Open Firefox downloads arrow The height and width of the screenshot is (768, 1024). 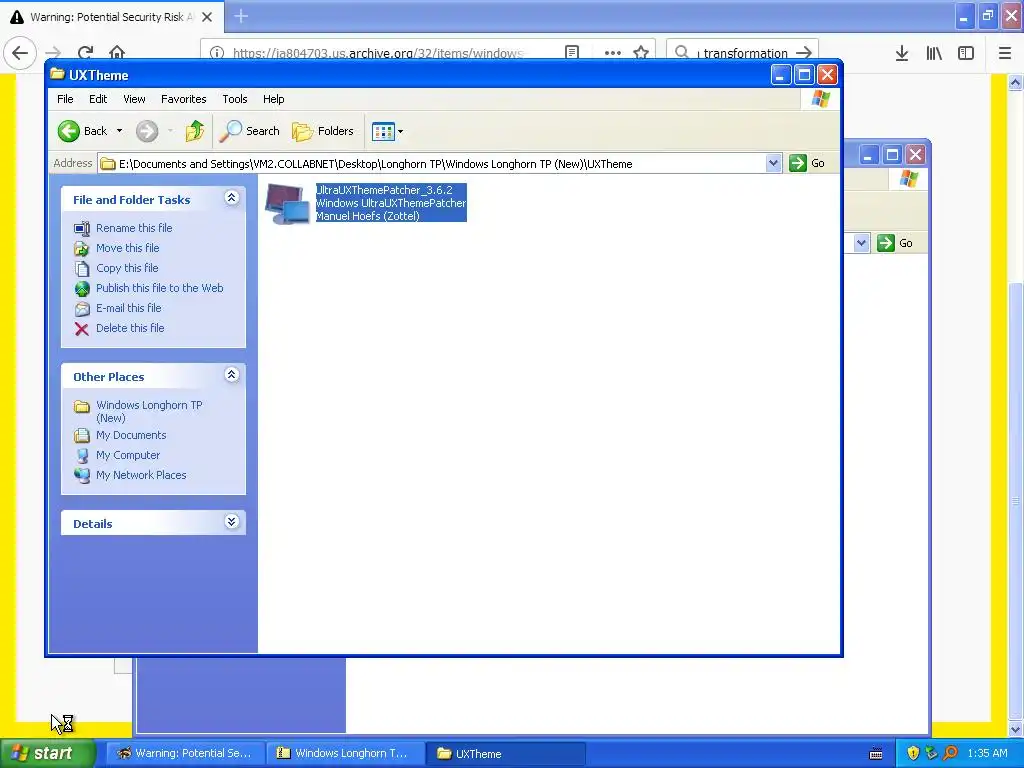click(x=902, y=54)
